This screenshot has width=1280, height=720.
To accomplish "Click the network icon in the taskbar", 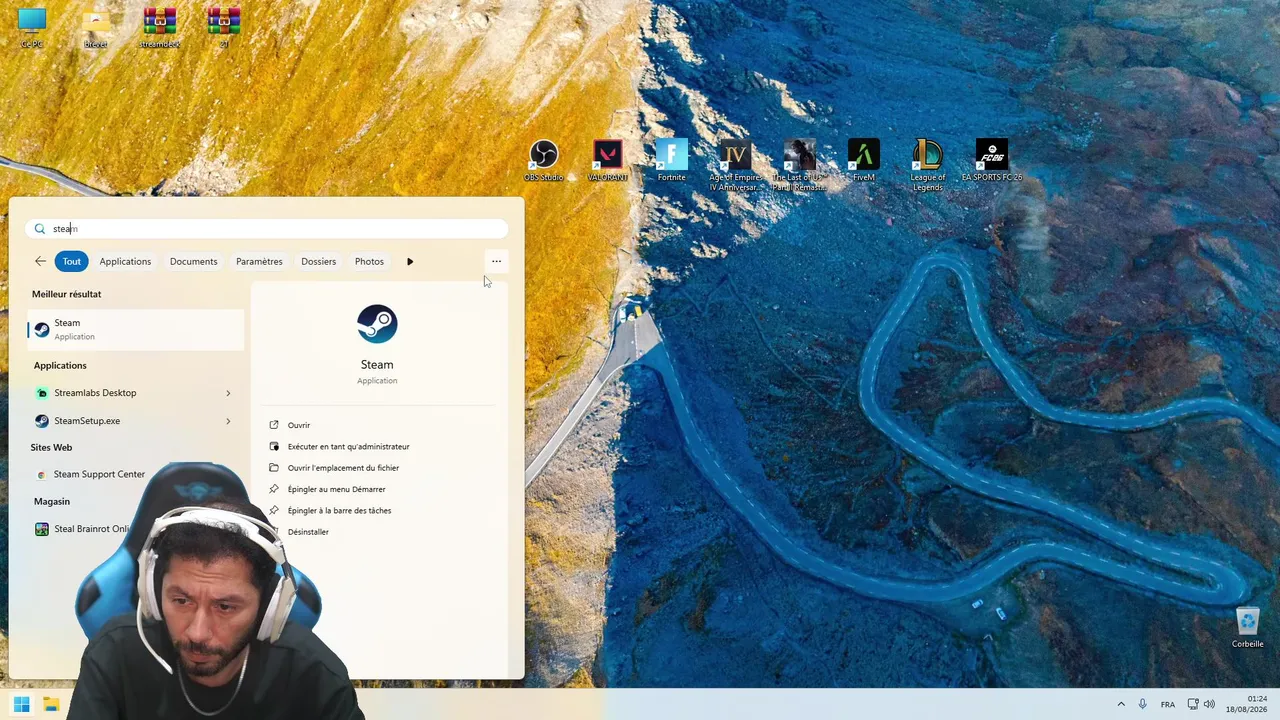I will 1193,704.
